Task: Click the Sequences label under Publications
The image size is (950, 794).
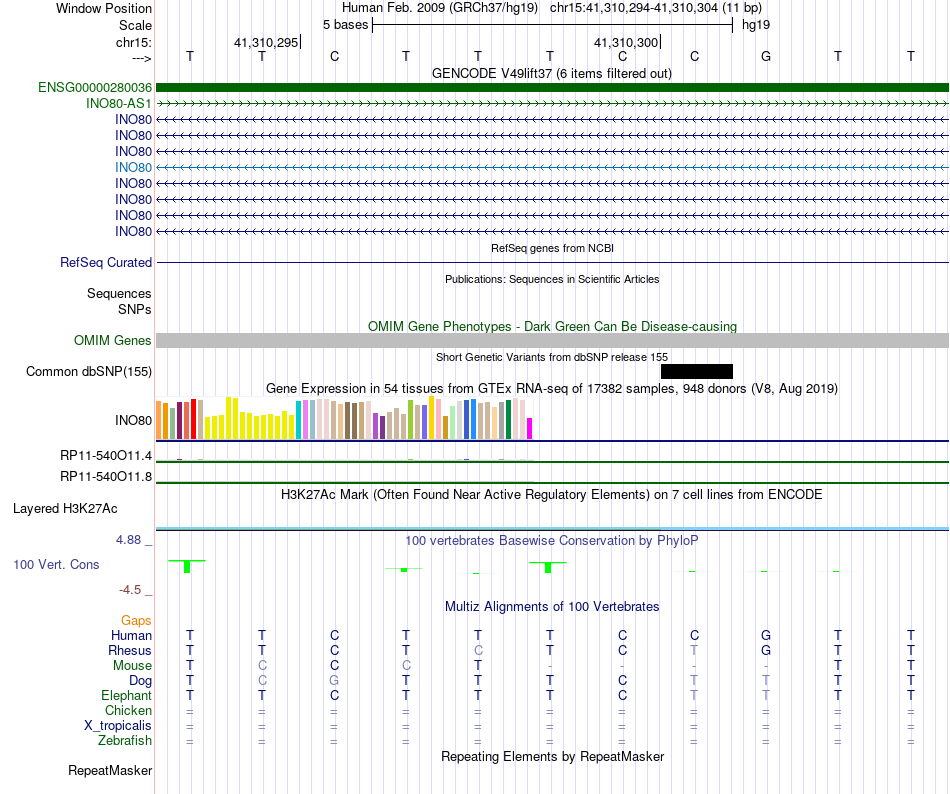Action: coord(119,293)
